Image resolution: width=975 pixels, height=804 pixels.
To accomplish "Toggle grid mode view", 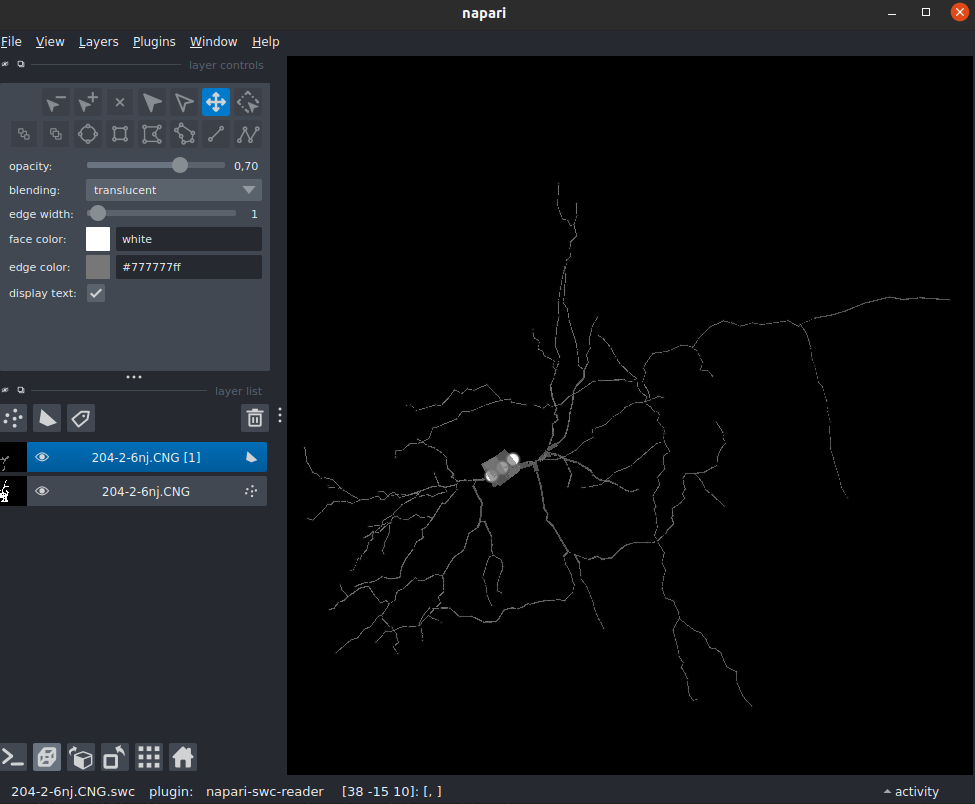I will [x=149, y=758].
